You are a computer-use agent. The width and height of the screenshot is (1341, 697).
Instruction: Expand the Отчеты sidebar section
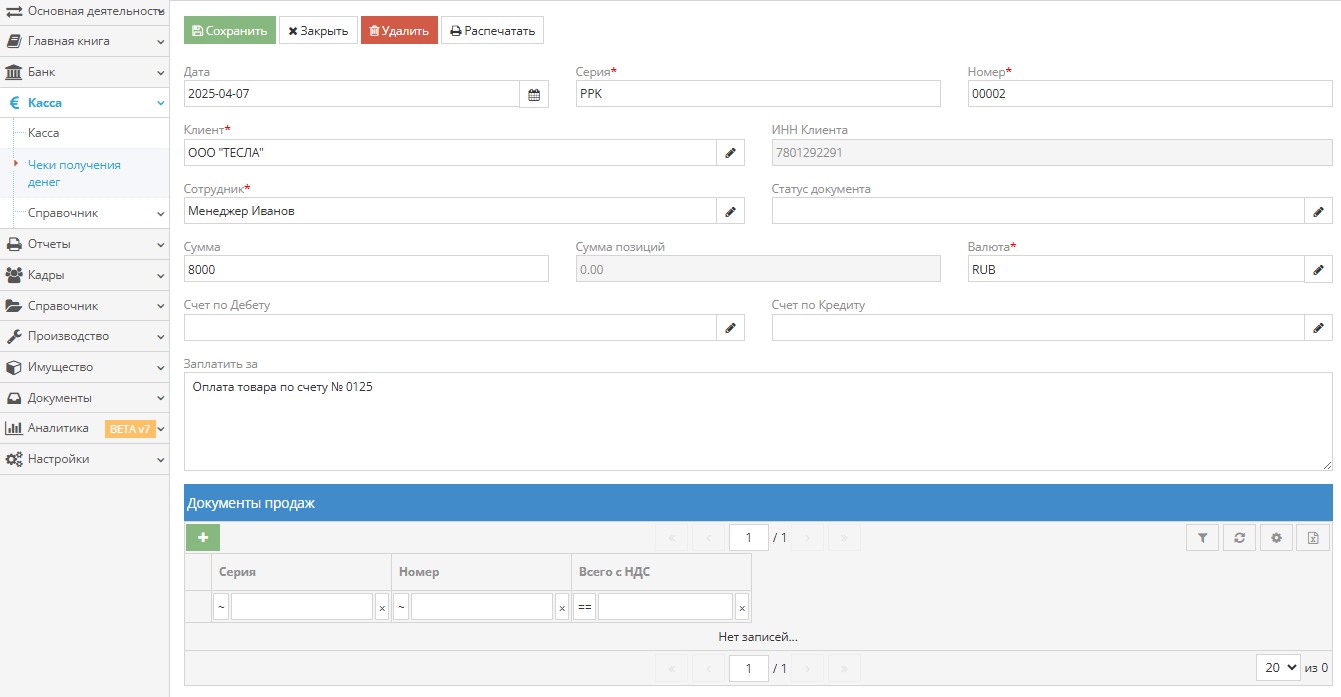click(x=83, y=244)
